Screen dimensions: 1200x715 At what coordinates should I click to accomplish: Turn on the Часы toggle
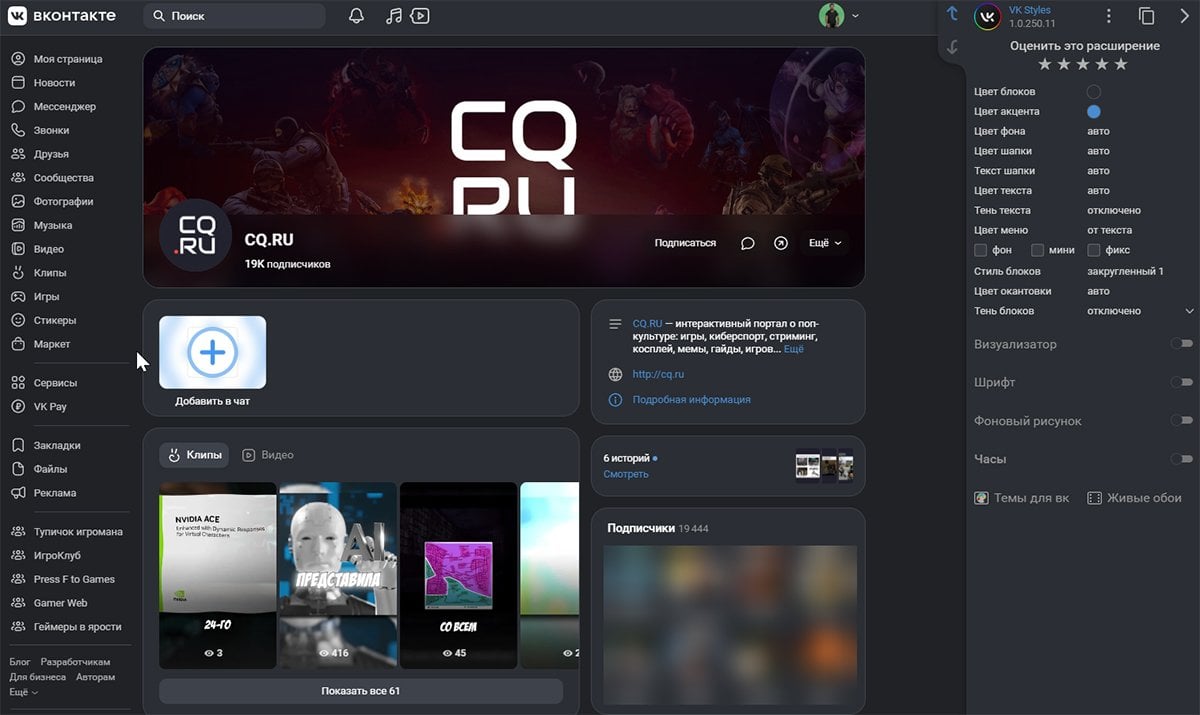[x=1183, y=459]
